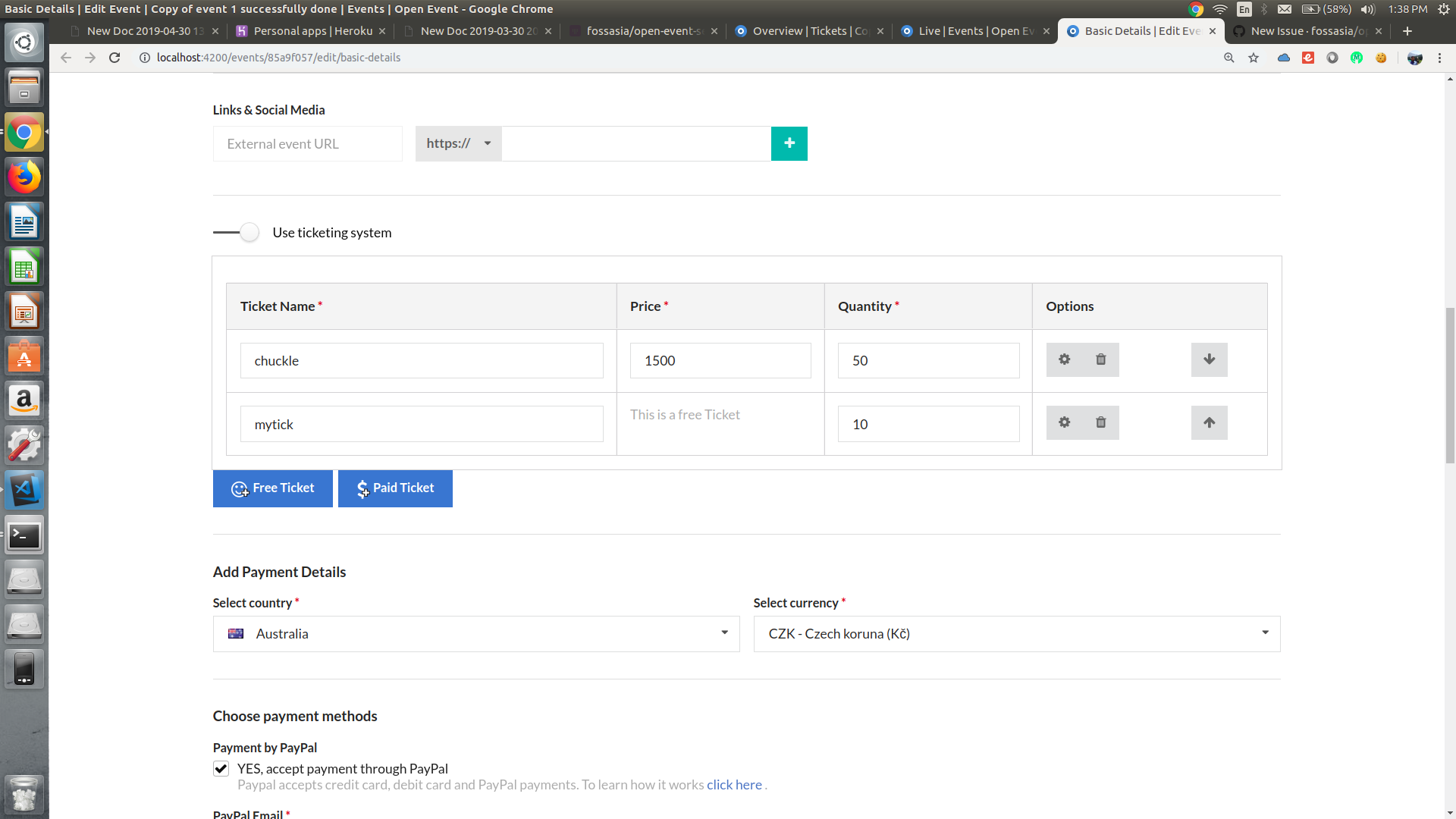
Task: Launch Firefox from the dock
Action: (x=24, y=177)
